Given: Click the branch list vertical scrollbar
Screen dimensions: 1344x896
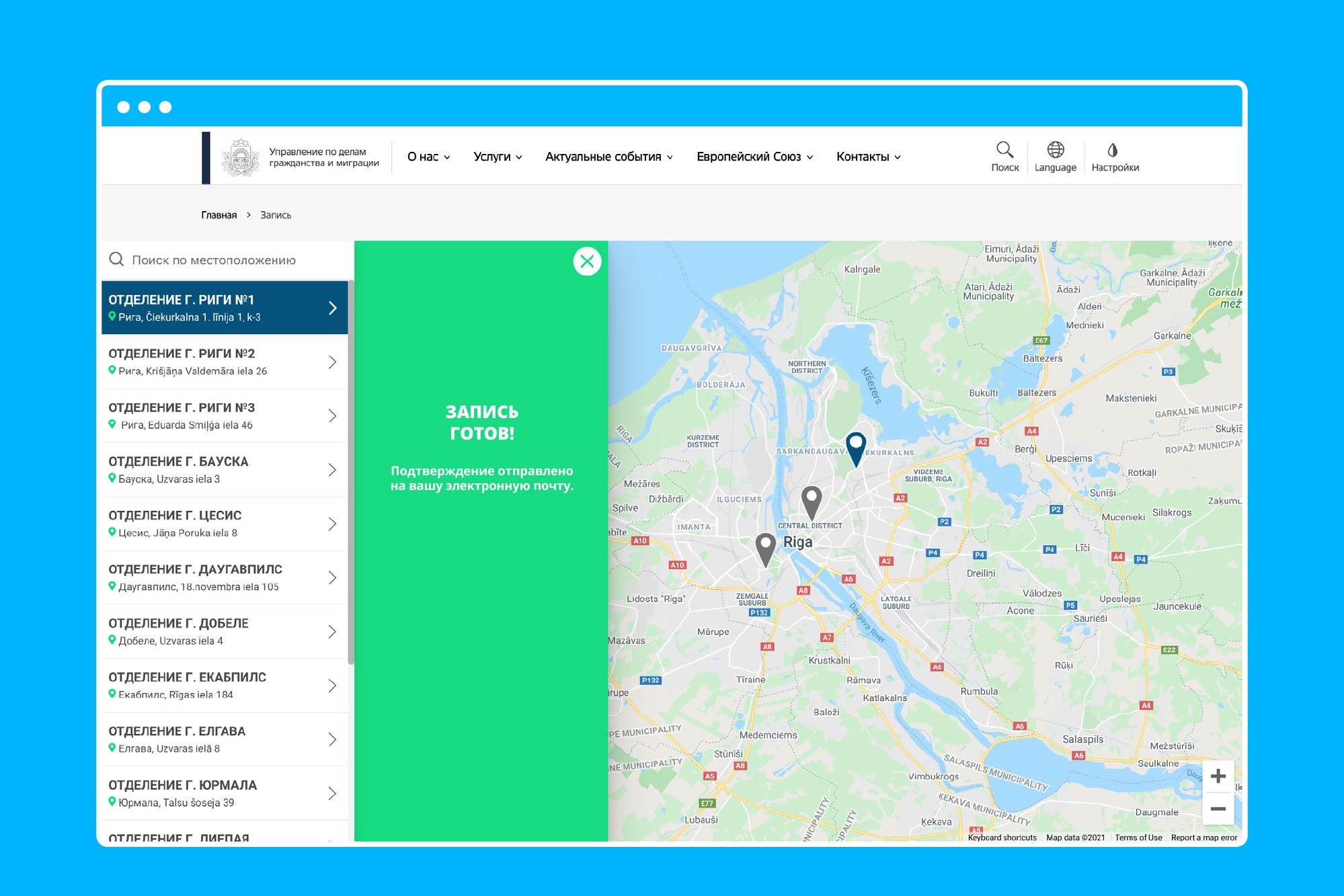Looking at the screenshot, I should [x=351, y=471].
